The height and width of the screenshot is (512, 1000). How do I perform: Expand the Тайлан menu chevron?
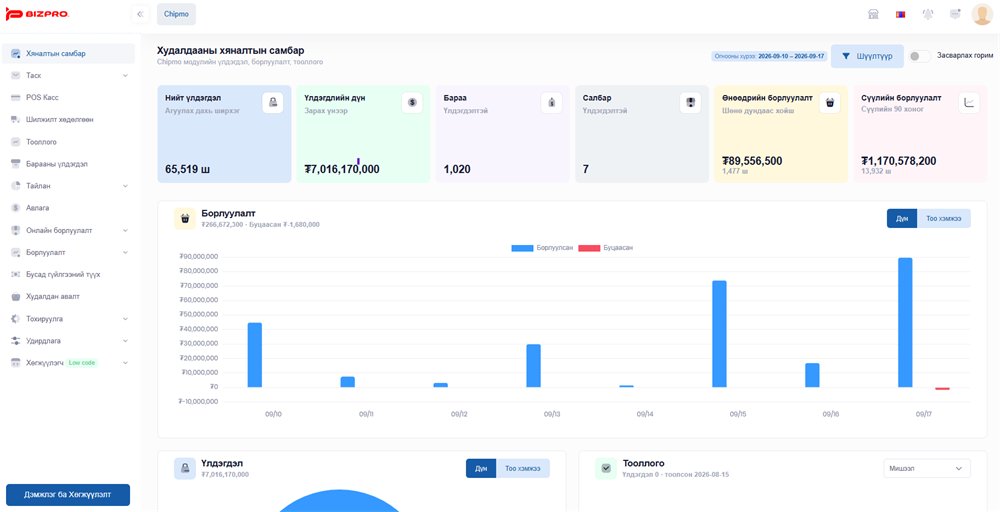[125, 186]
